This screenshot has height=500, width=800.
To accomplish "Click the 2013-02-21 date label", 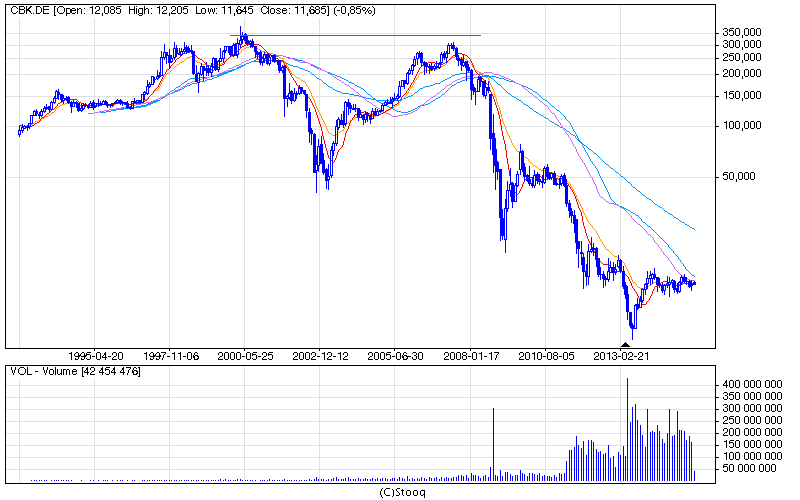I will [x=621, y=356].
